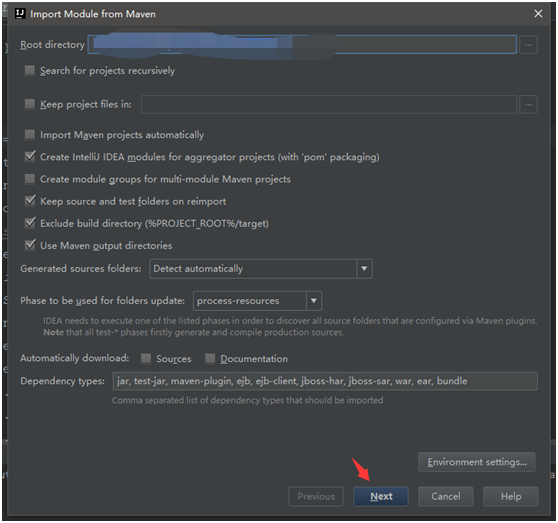Toggle Exclude build directory option
Screen dimensions: 558x523
click(30, 223)
